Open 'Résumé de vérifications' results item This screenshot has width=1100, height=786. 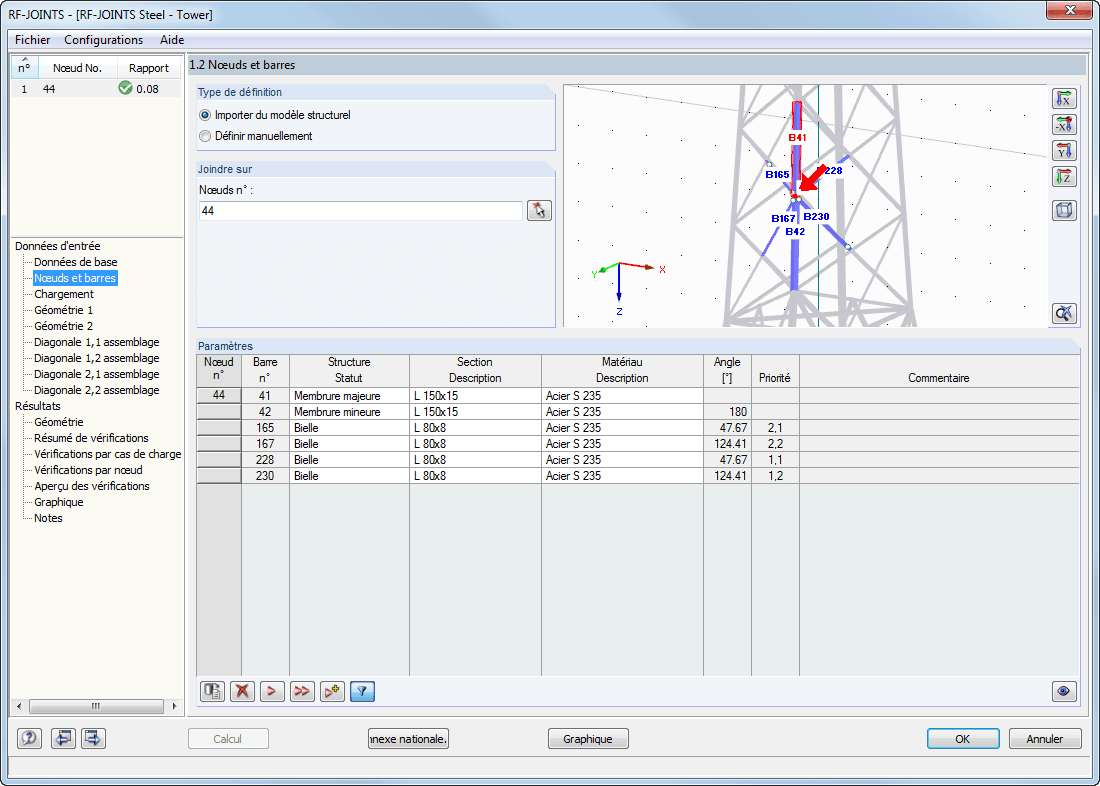tap(91, 438)
